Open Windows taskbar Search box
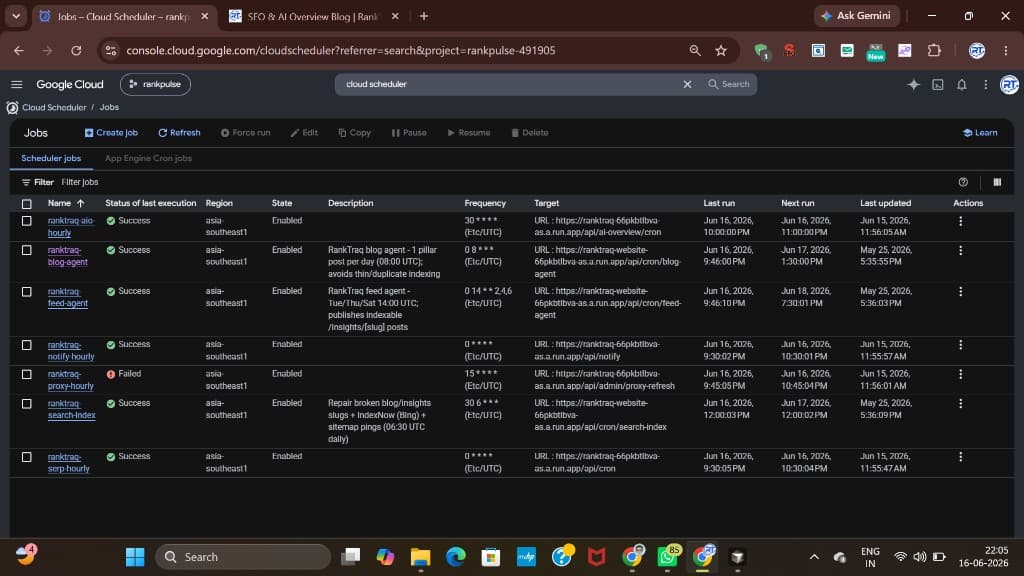This screenshot has width=1024, height=576. pyautogui.click(x=243, y=557)
